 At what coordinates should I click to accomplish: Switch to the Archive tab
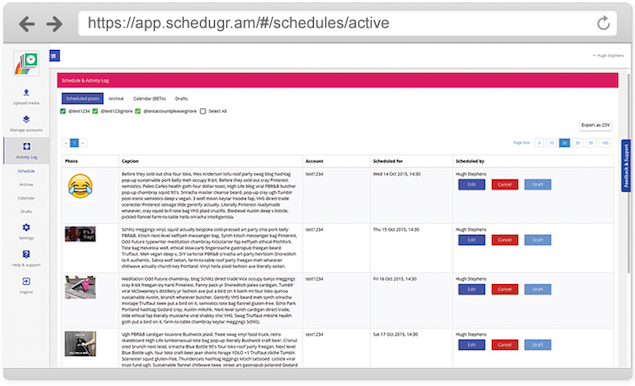tap(116, 98)
